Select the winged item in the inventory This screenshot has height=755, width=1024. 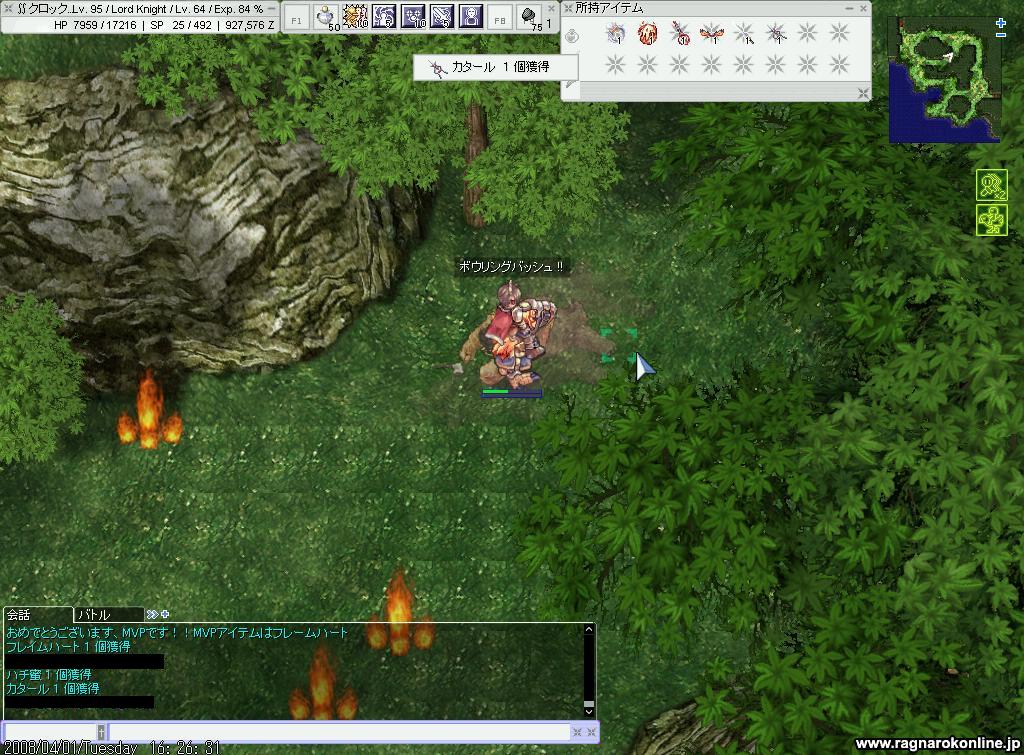711,32
